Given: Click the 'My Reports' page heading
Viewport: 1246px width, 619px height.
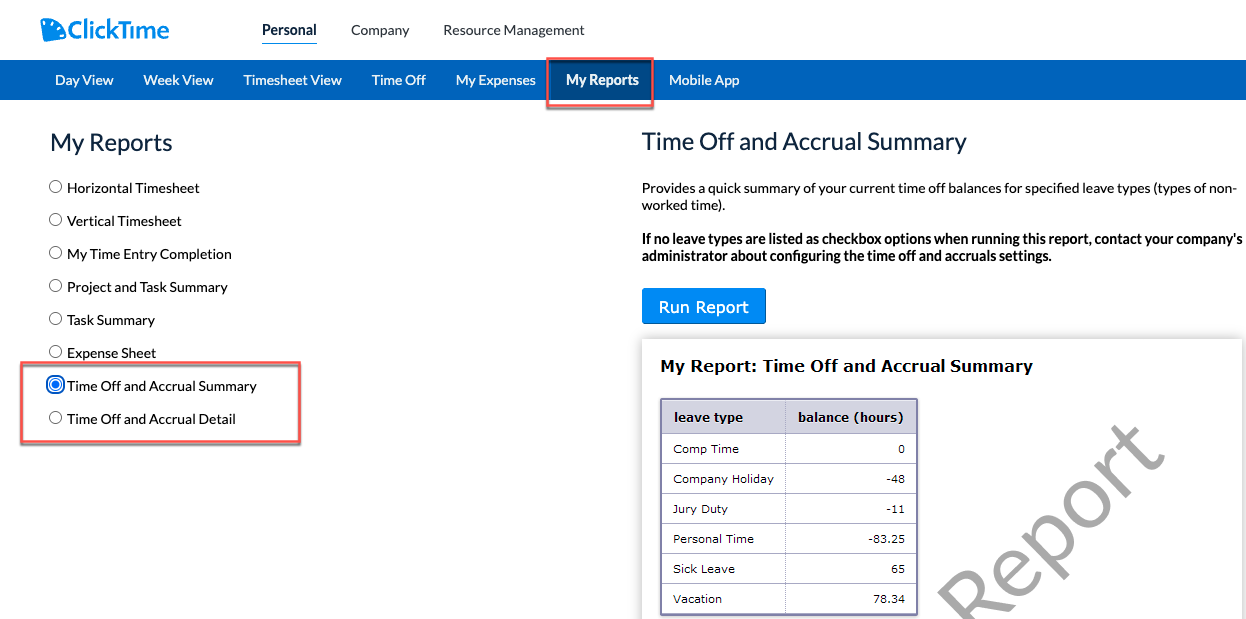Looking at the screenshot, I should pos(111,143).
